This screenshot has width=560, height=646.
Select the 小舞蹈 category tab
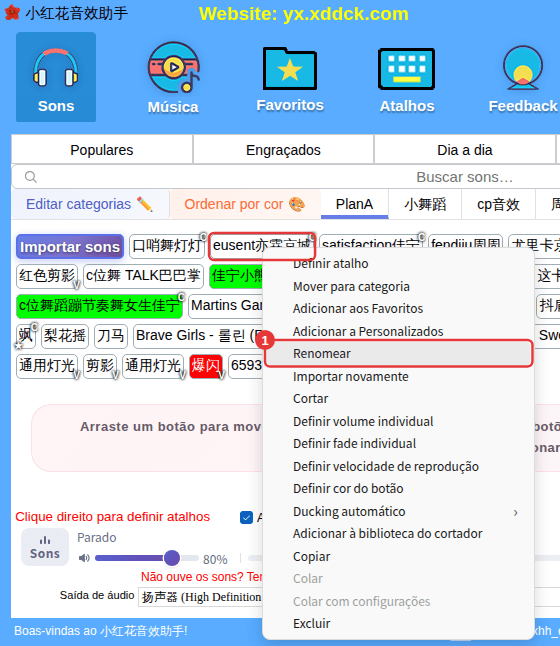(425, 204)
